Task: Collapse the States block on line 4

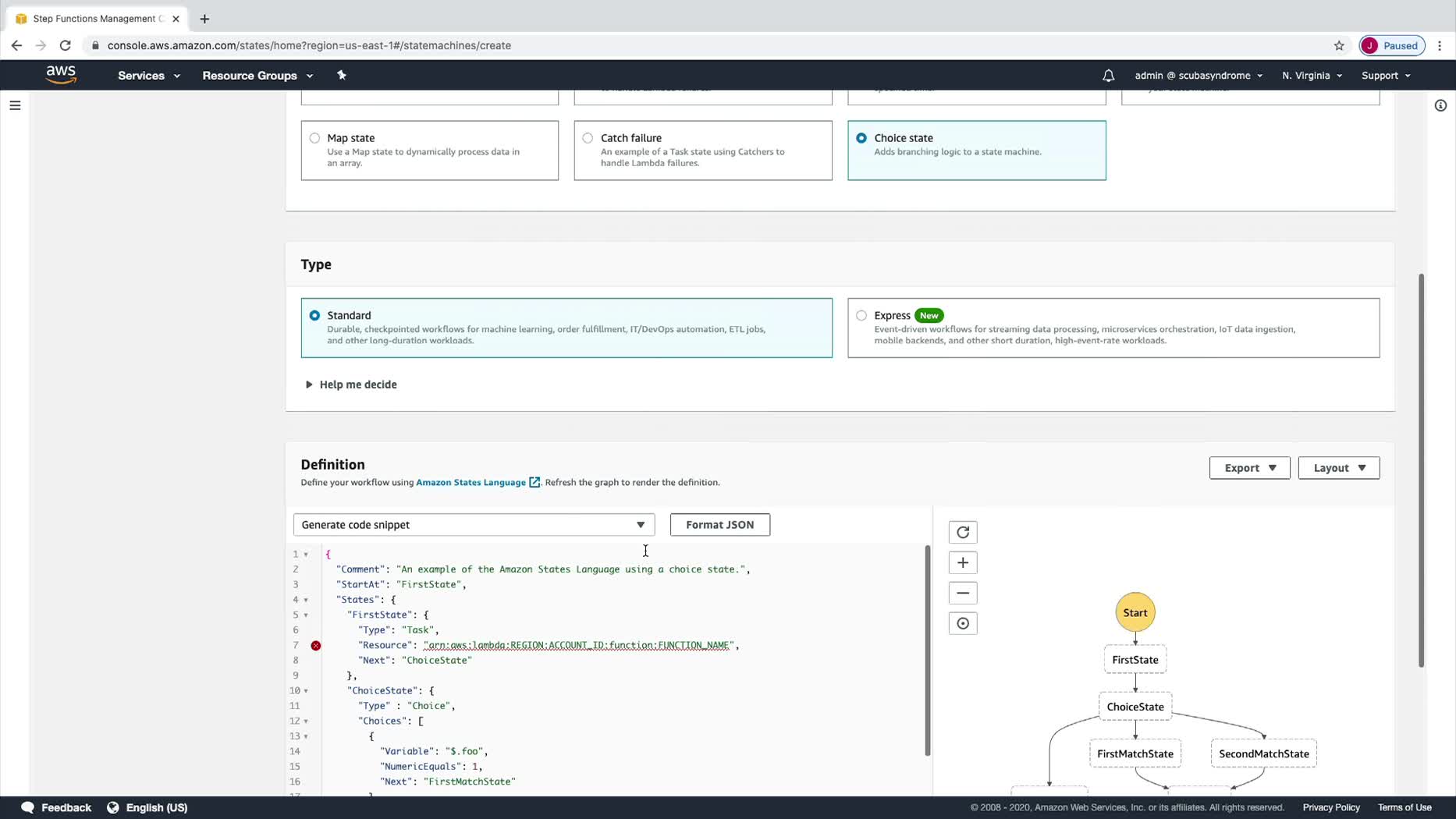Action: pos(306,600)
